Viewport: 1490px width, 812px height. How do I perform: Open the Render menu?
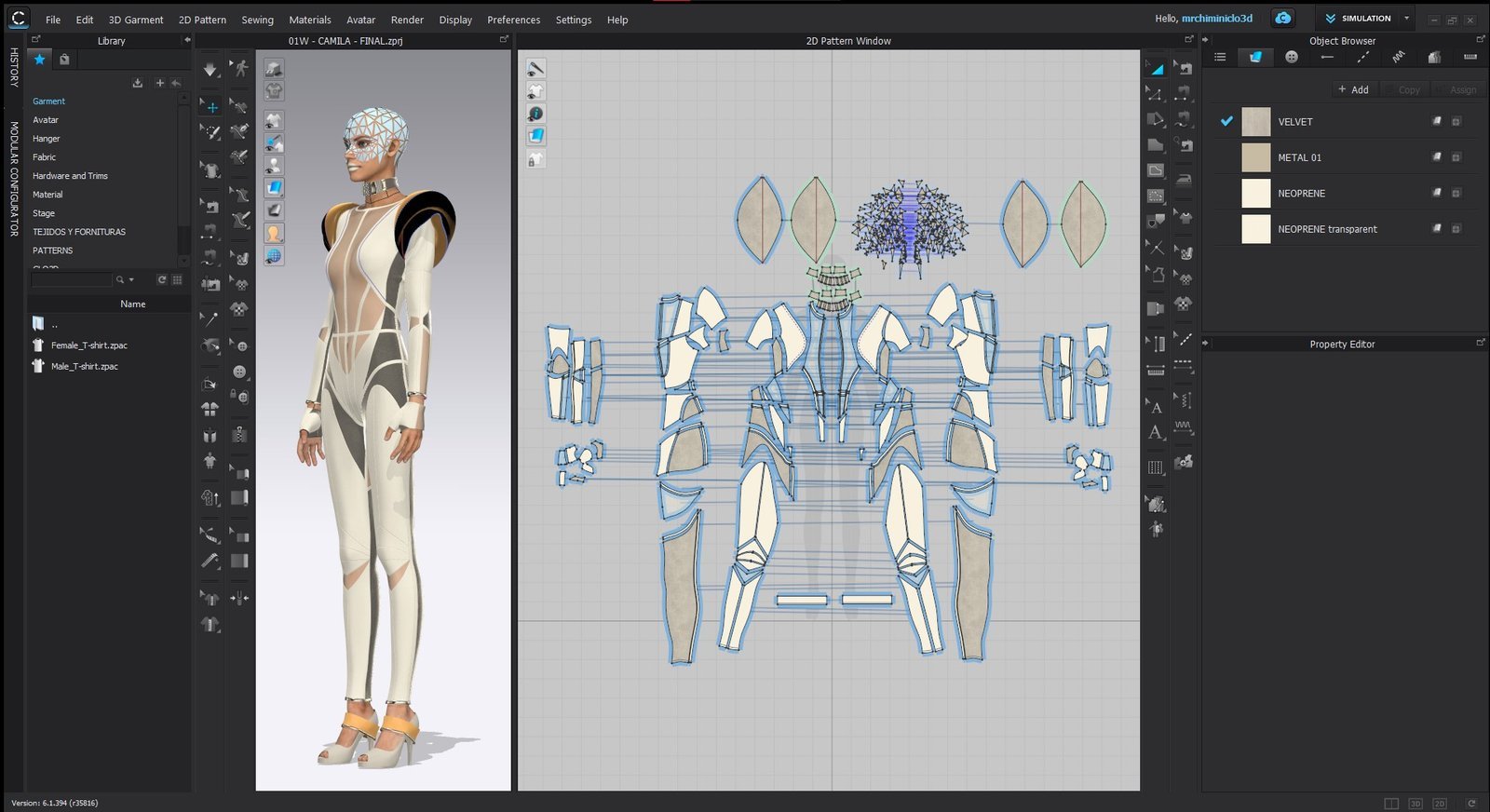click(407, 20)
